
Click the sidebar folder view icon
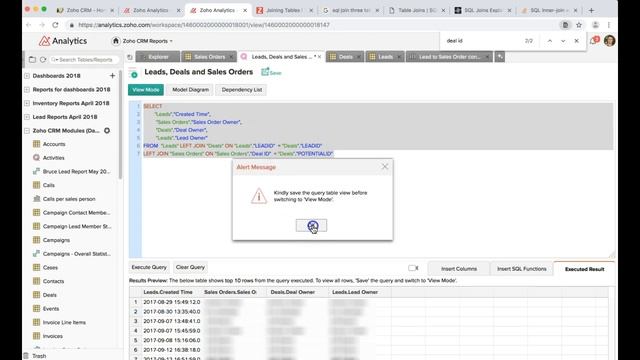[32, 60]
